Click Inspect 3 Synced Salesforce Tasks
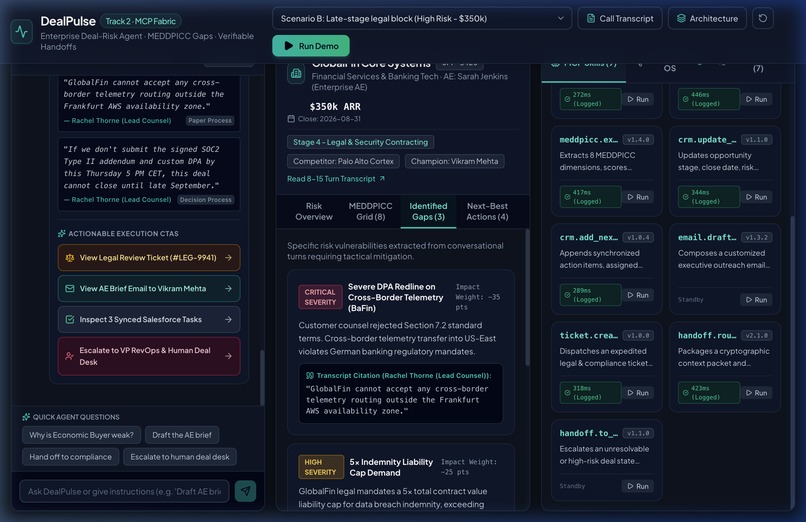Screen dimensions: 806x522 point(149,320)
